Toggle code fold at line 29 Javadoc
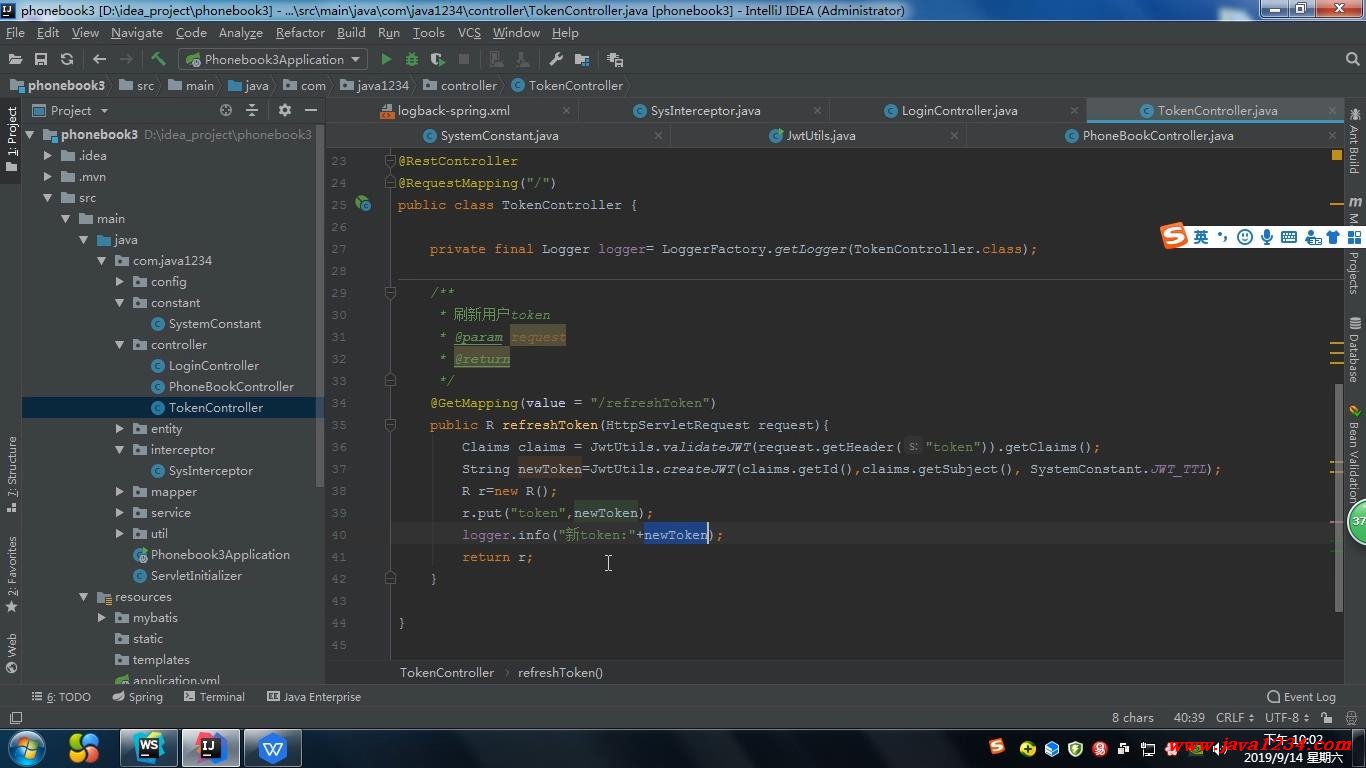The height and width of the screenshot is (768, 1366). tap(390, 292)
